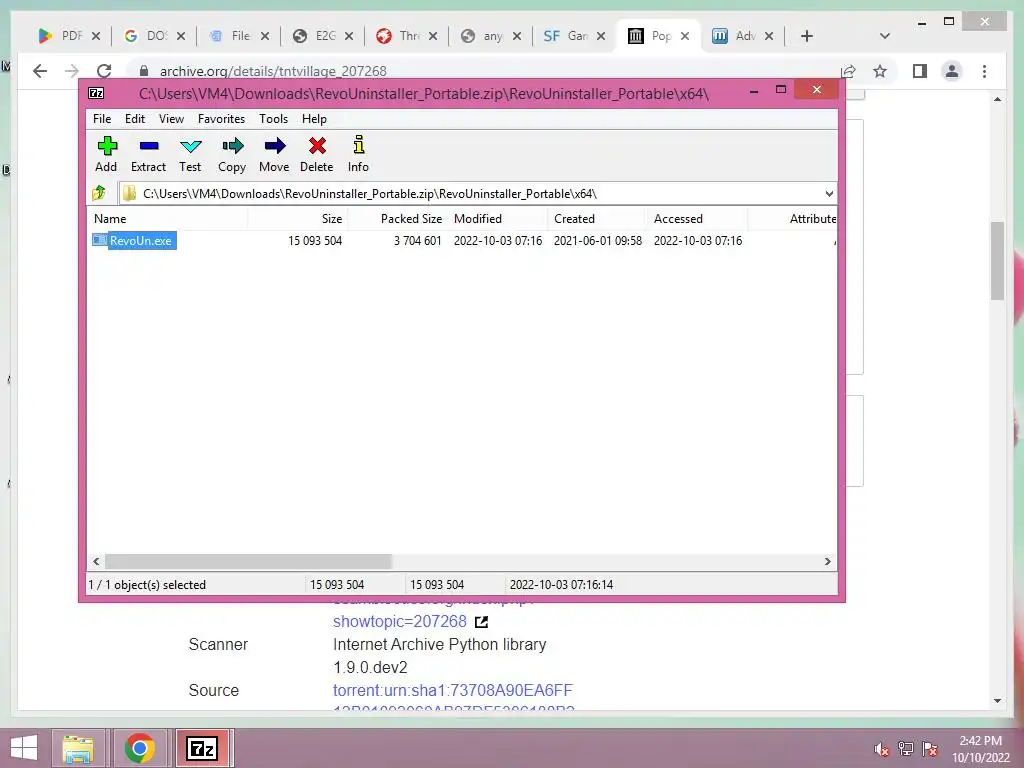Open Action Center flag icon

pos(930,749)
